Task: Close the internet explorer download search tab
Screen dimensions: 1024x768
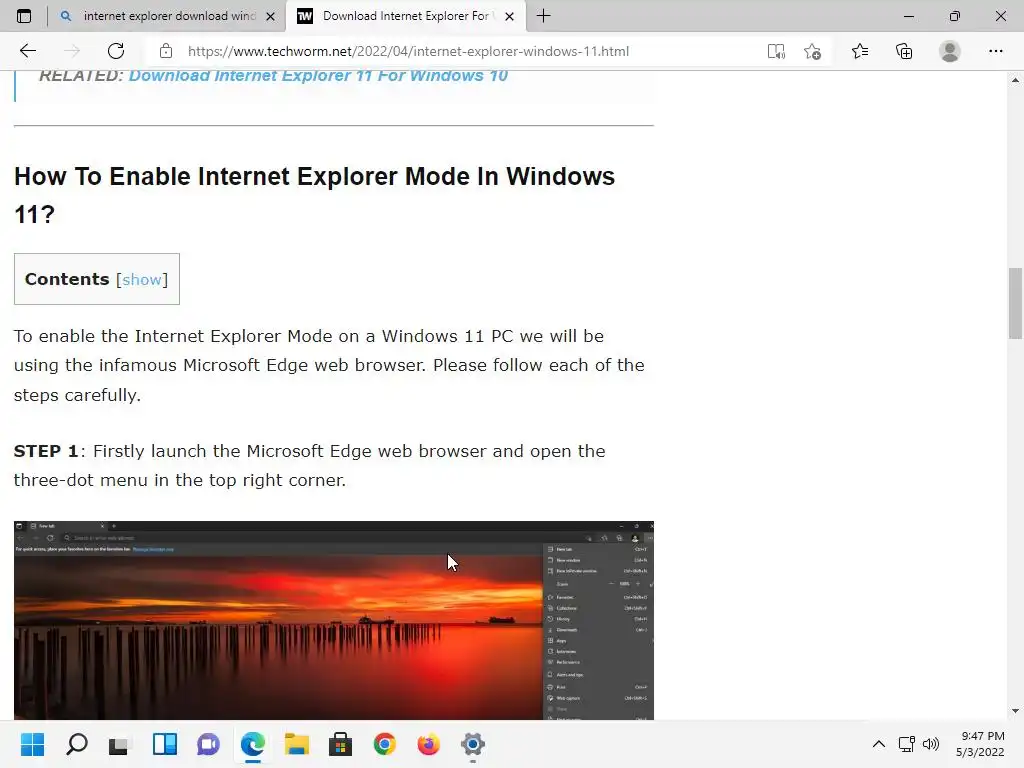Action: [270, 16]
